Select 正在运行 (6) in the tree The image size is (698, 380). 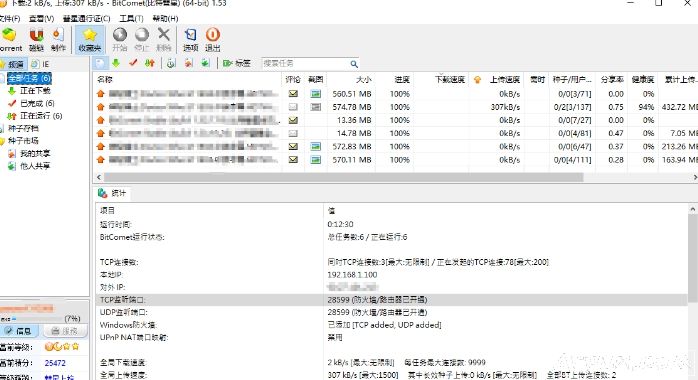pyautogui.click(x=41, y=116)
